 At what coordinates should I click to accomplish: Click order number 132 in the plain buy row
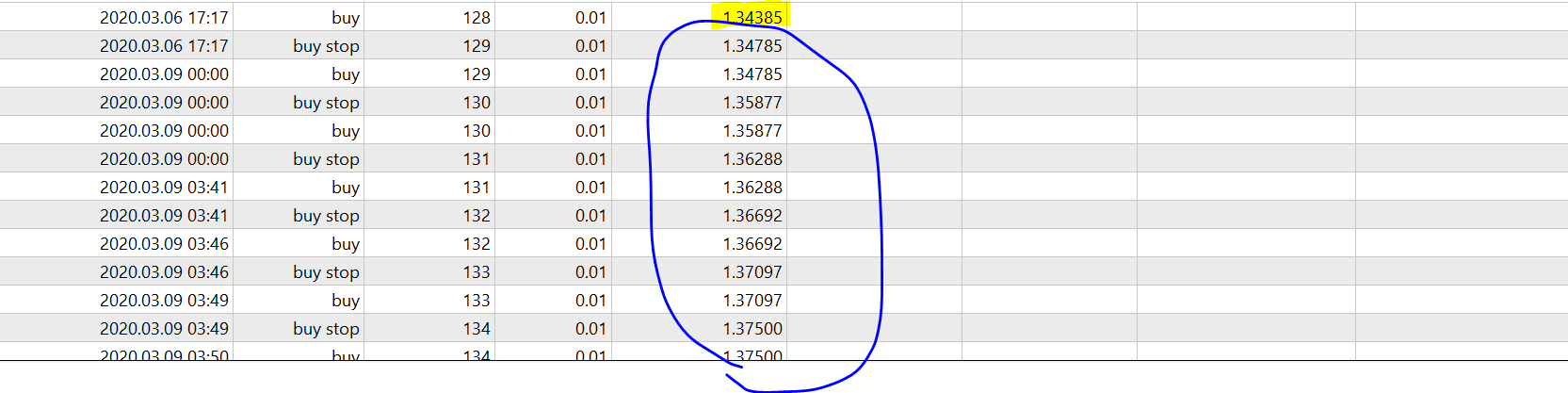[x=477, y=243]
